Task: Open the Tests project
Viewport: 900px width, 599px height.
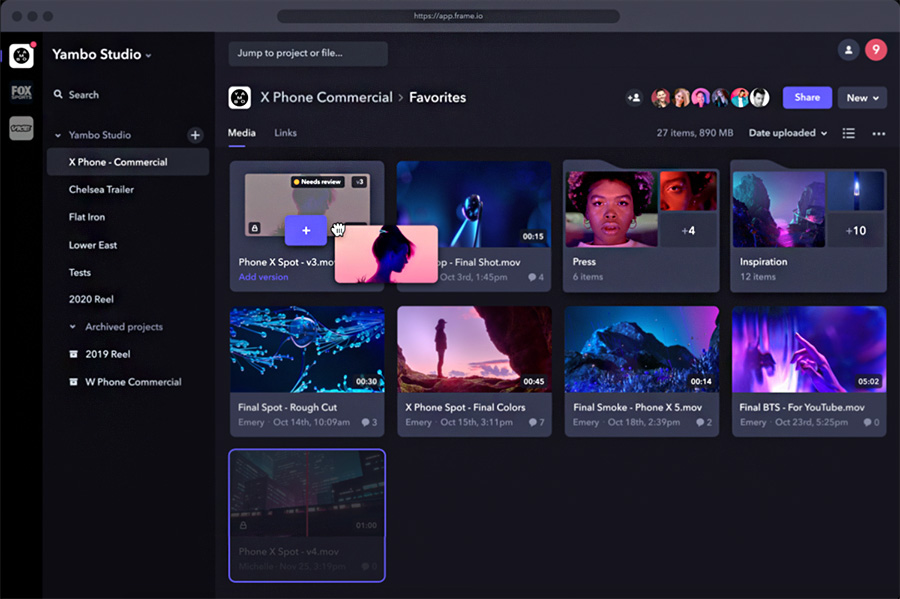Action: coord(80,273)
